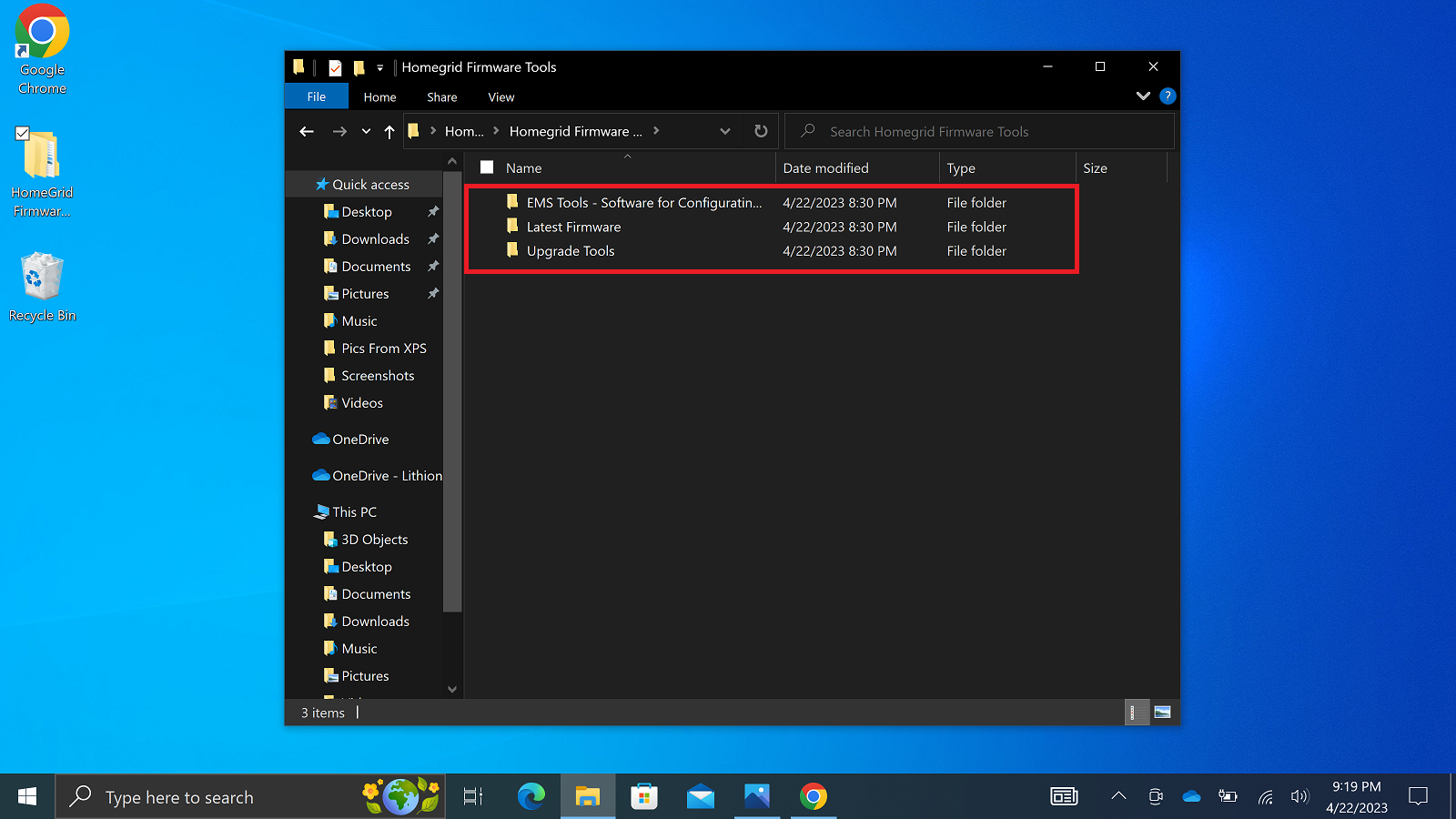Switch to the Share ribbon tab
1456x819 pixels.
[x=442, y=96]
